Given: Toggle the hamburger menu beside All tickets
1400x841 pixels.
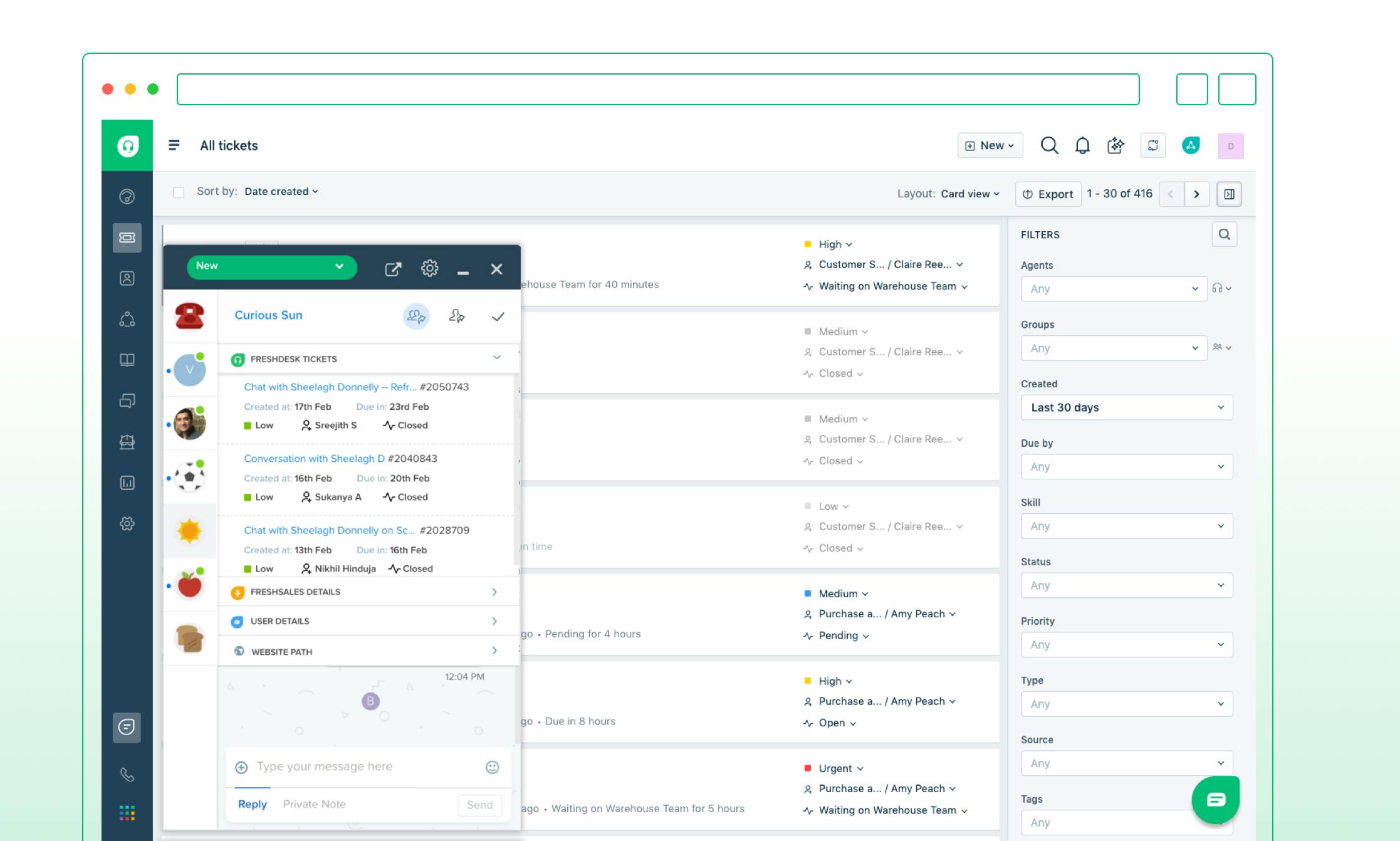Looking at the screenshot, I should pos(174,145).
